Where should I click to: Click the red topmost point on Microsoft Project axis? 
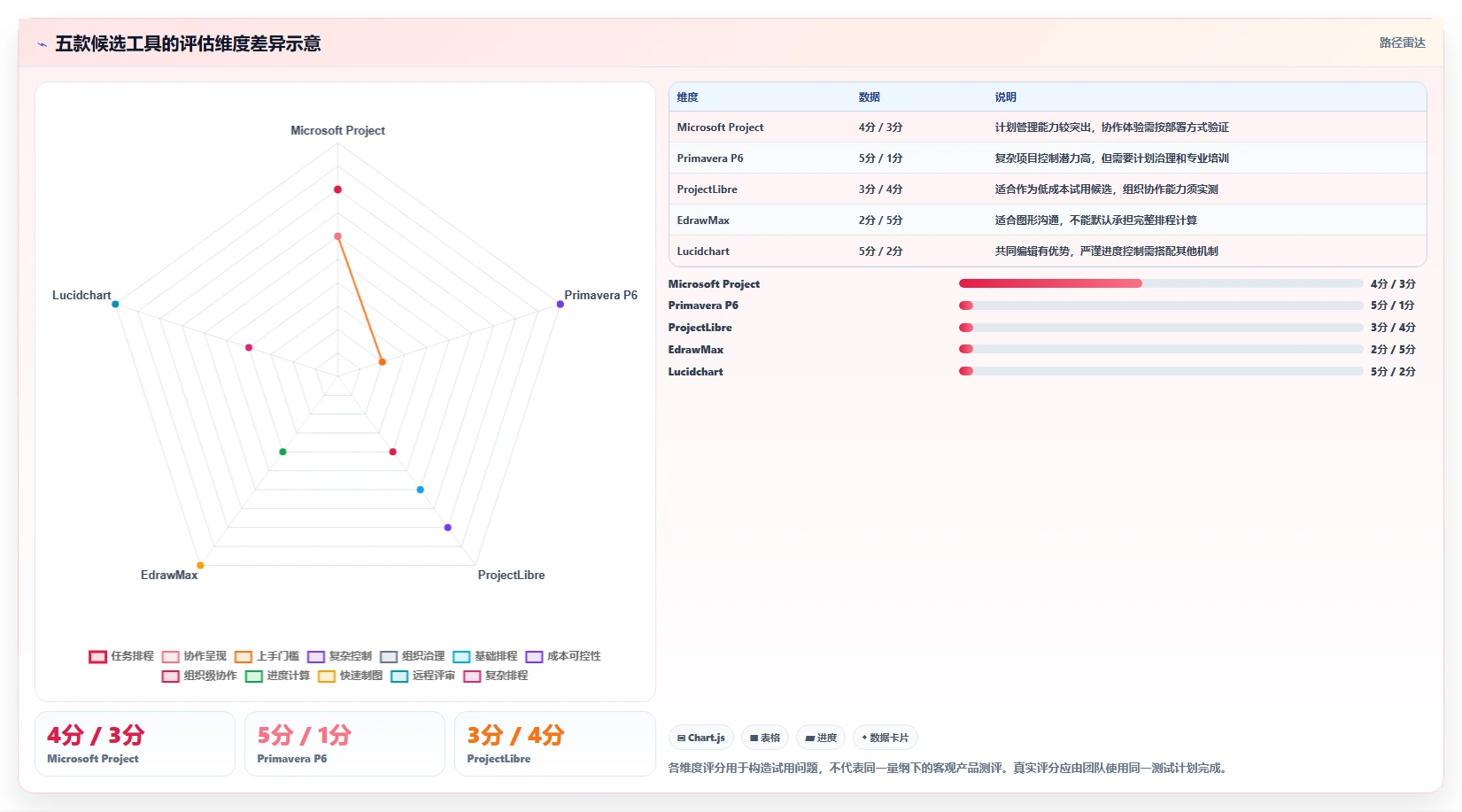337,189
